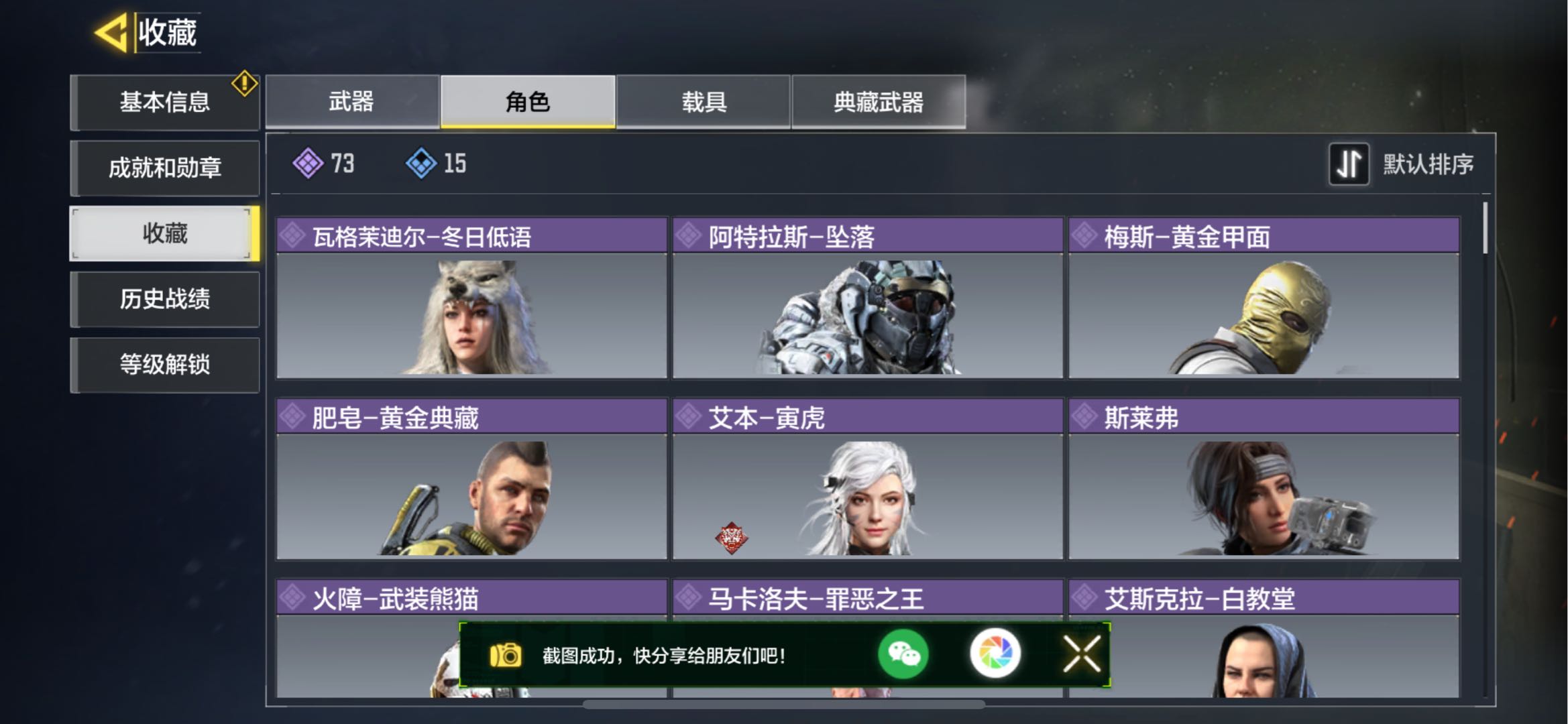The width and height of the screenshot is (1568, 724).
Task: Open 成就和勋章 in the sidebar
Action: point(165,168)
